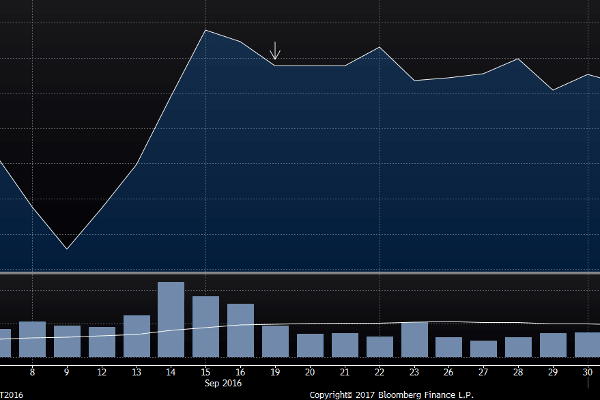This screenshot has height=400, width=600.
Task: Select the tallest volume bar on Sep 14
Action: coord(171,320)
